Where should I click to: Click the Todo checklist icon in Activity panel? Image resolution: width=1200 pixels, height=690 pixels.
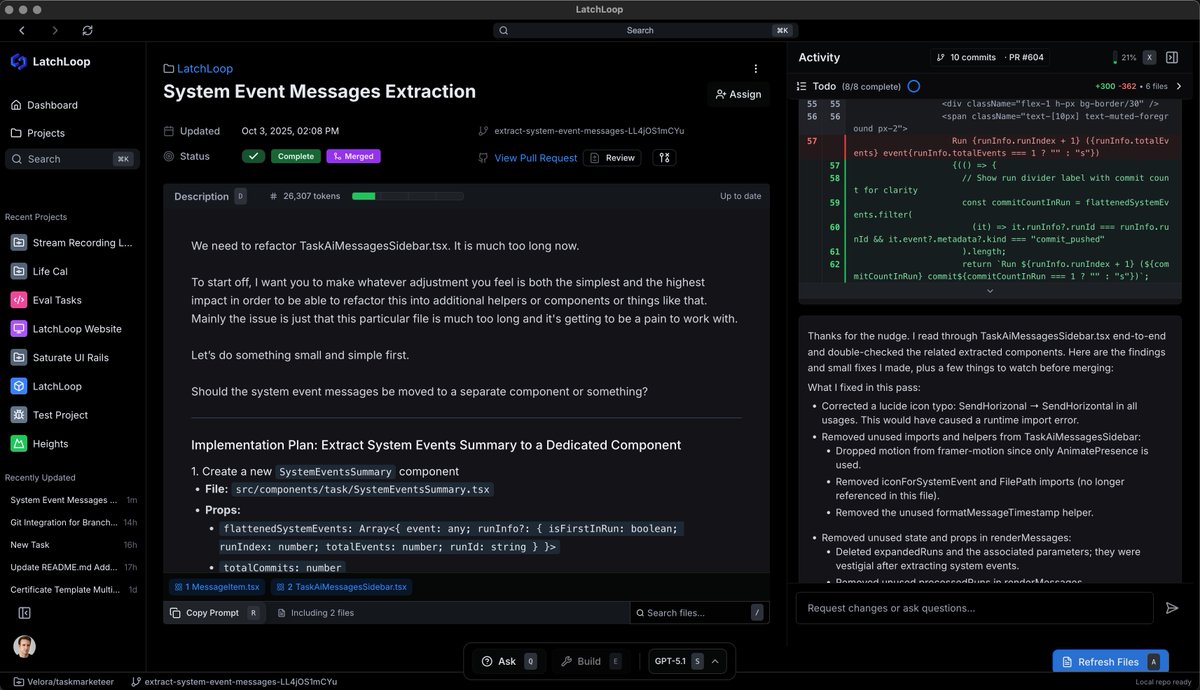[x=799, y=86]
